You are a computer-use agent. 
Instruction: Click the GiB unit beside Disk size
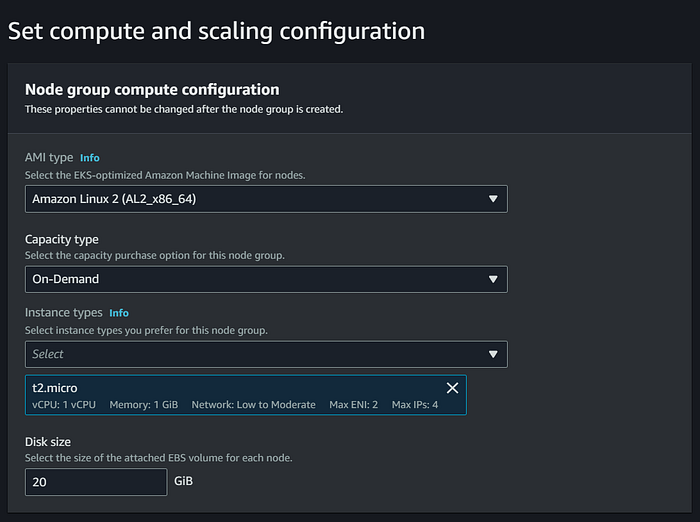pos(183,482)
